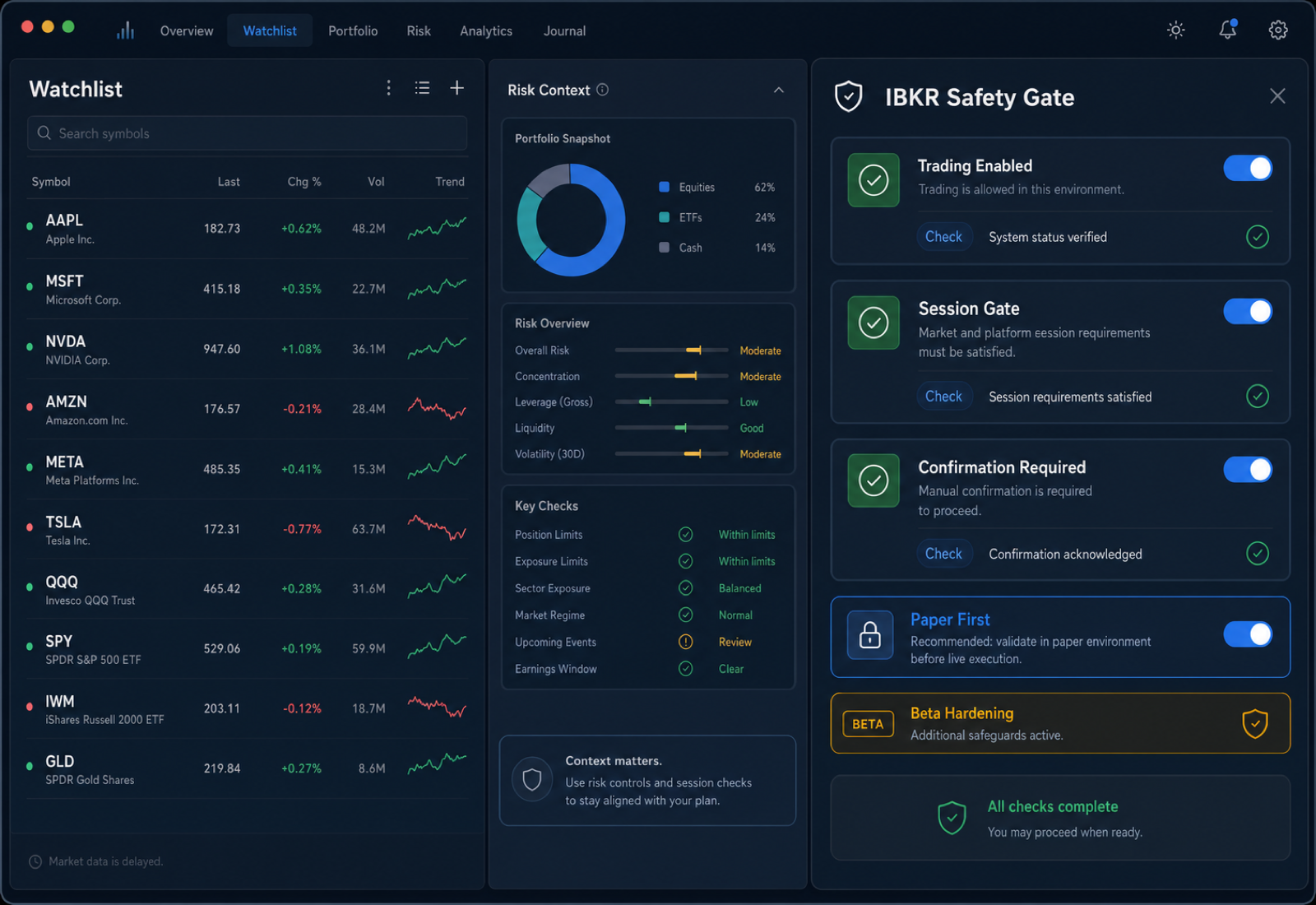
Task: Click the All checks complete shield icon
Action: [952, 818]
